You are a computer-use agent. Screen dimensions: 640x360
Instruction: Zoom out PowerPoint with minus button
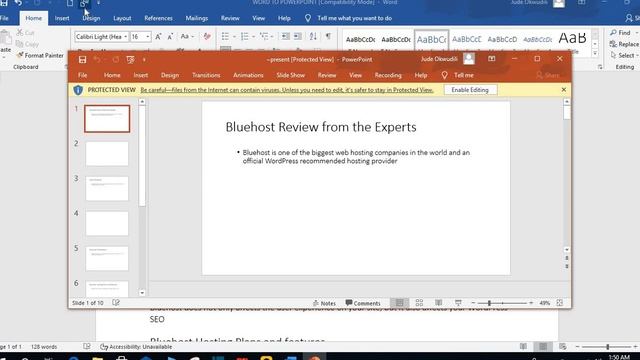tap(473, 303)
